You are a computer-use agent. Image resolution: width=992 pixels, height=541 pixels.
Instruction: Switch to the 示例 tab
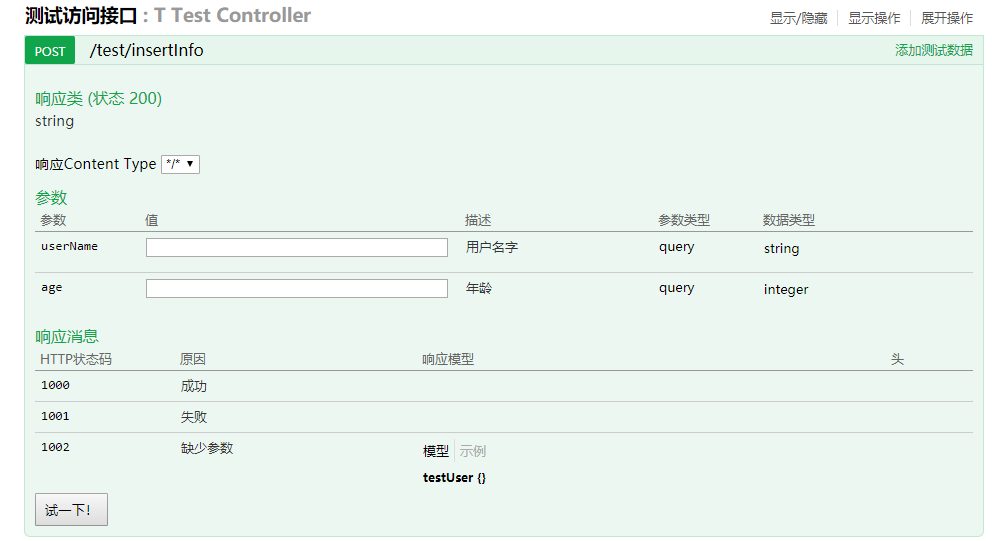(472, 451)
